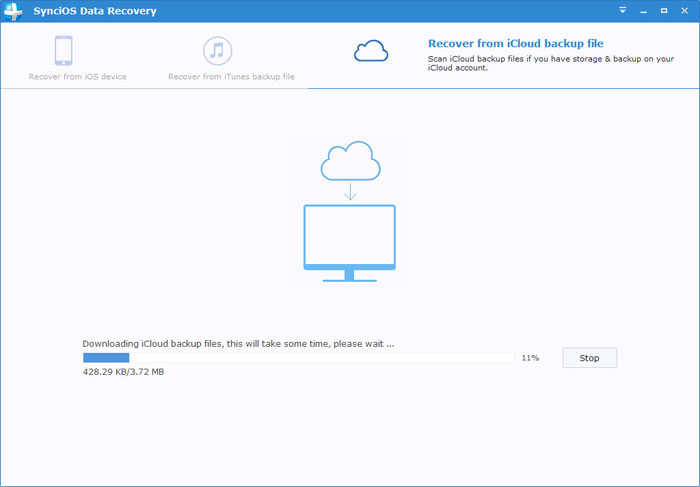This screenshot has width=700, height=487.
Task: Click the large cloud download illustration
Action: pyautogui.click(x=350, y=161)
